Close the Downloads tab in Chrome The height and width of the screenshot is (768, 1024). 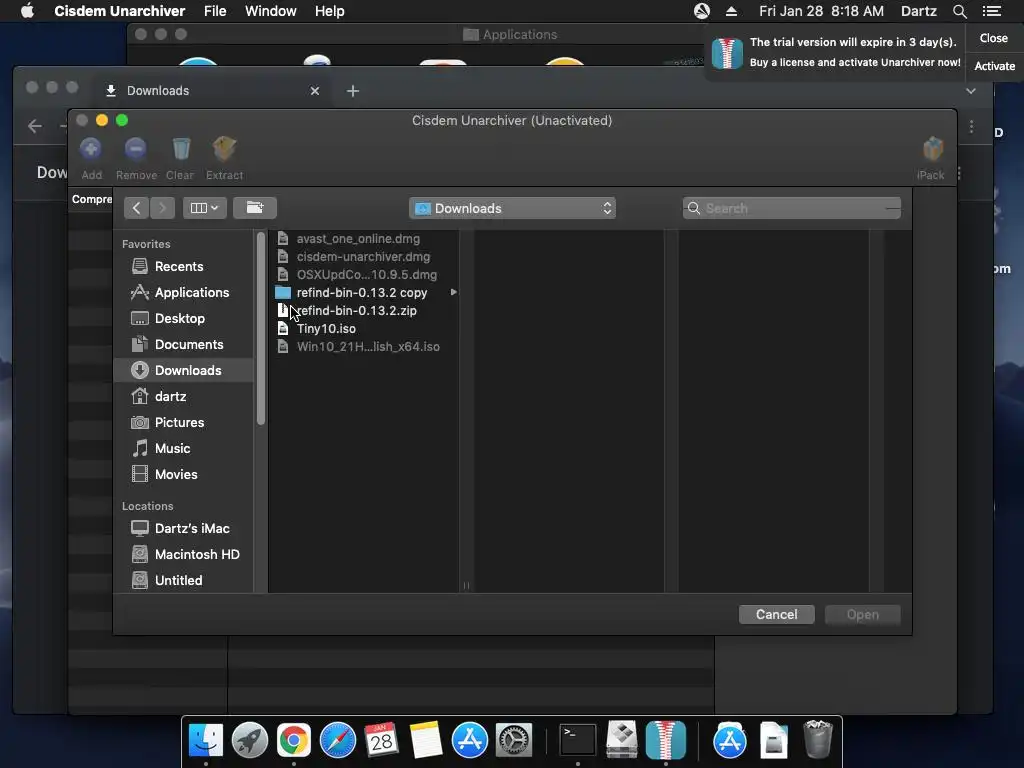pyautogui.click(x=315, y=91)
